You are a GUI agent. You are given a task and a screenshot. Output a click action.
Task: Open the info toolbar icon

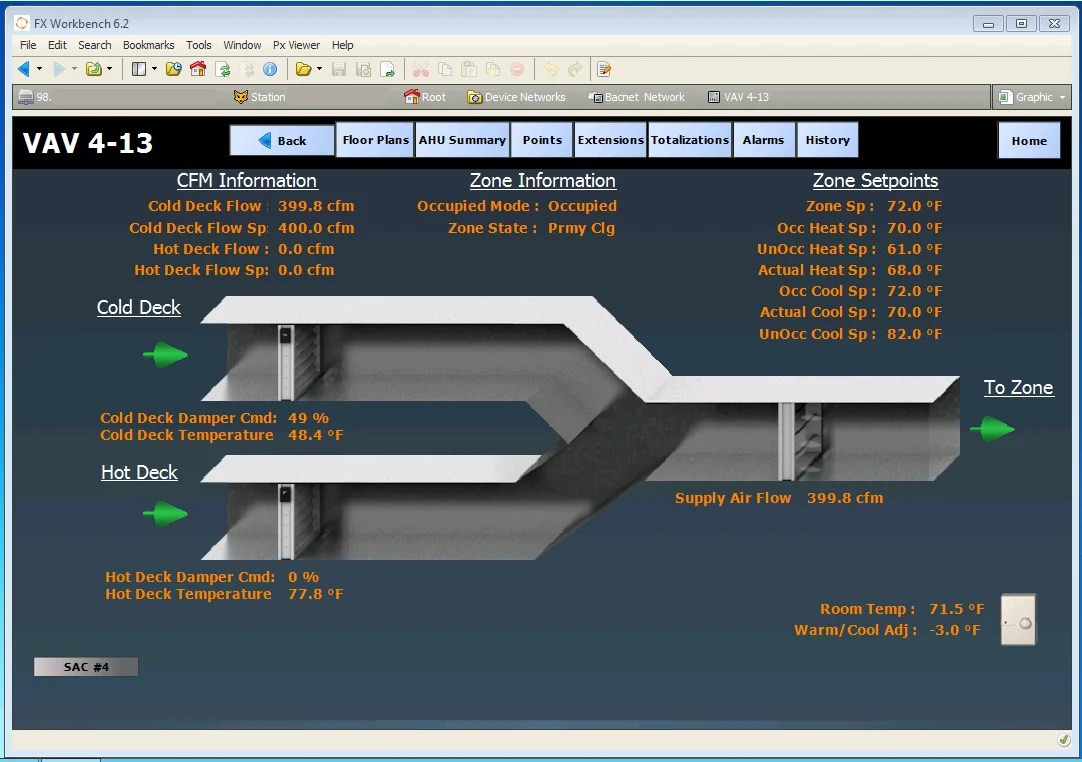point(270,69)
